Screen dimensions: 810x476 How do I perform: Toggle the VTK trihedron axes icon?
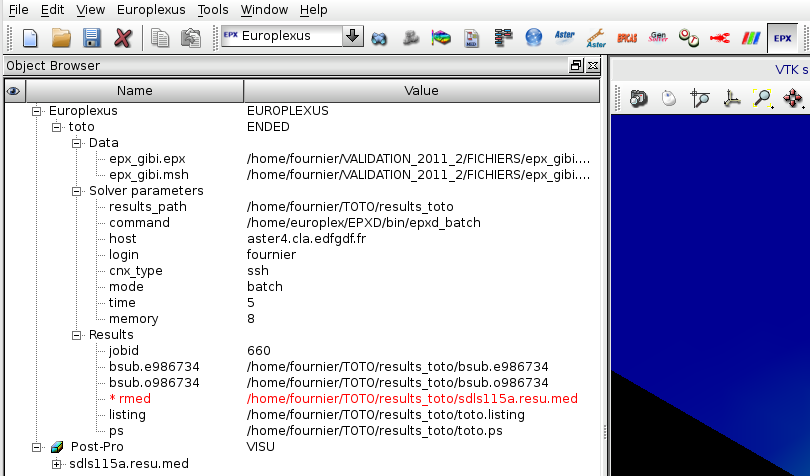731,98
